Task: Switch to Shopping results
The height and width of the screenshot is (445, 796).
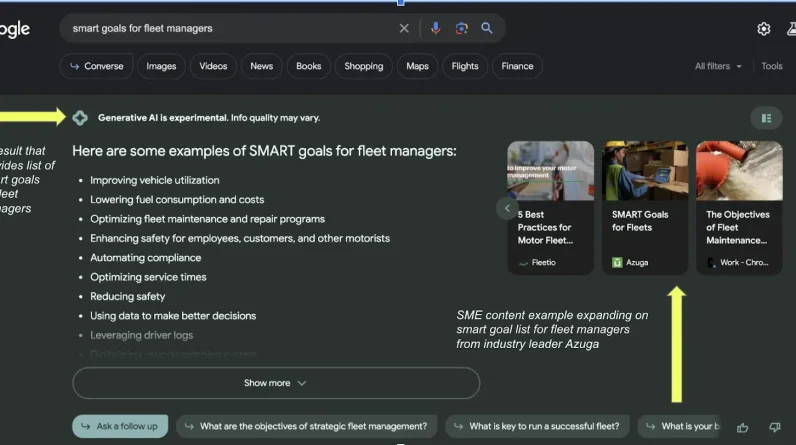Action: [363, 66]
